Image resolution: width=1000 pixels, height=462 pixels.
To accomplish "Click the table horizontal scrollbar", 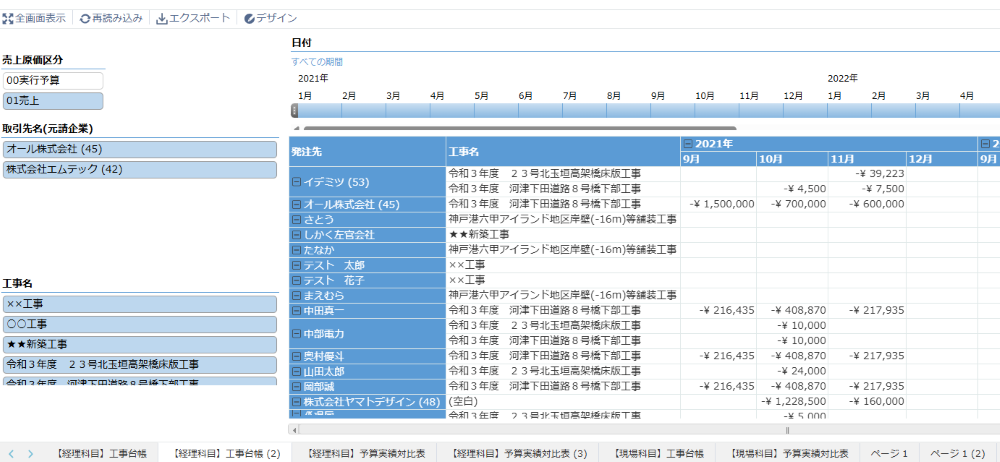I will coord(640,430).
